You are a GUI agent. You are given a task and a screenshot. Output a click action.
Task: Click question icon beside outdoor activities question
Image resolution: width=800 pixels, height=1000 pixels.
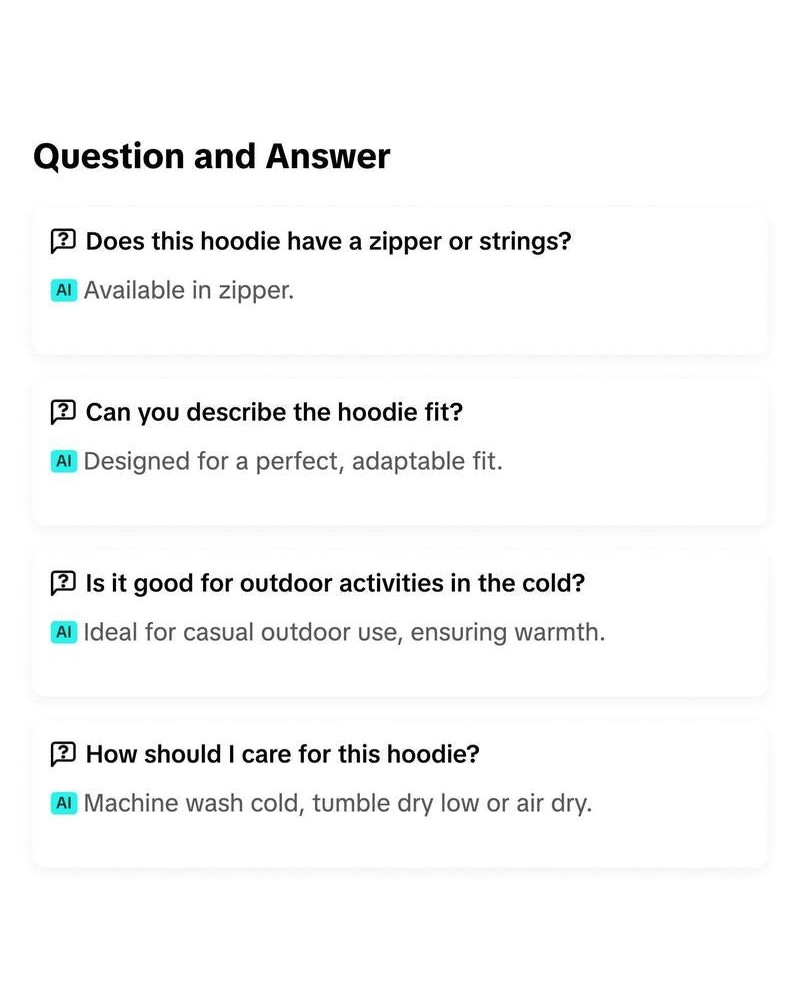(63, 583)
